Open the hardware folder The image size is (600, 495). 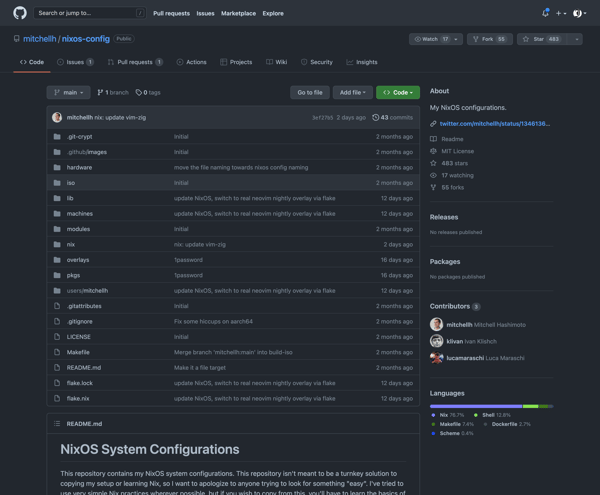pos(79,167)
